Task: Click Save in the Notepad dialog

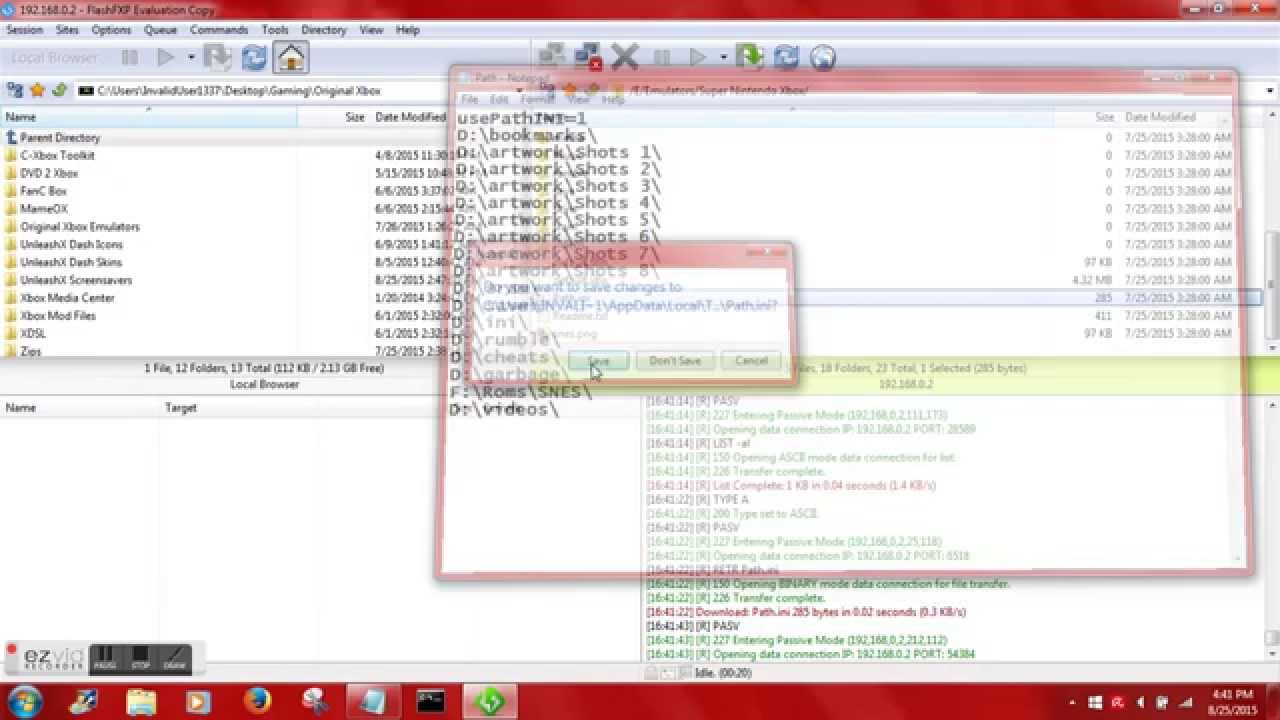Action: pyautogui.click(x=599, y=361)
